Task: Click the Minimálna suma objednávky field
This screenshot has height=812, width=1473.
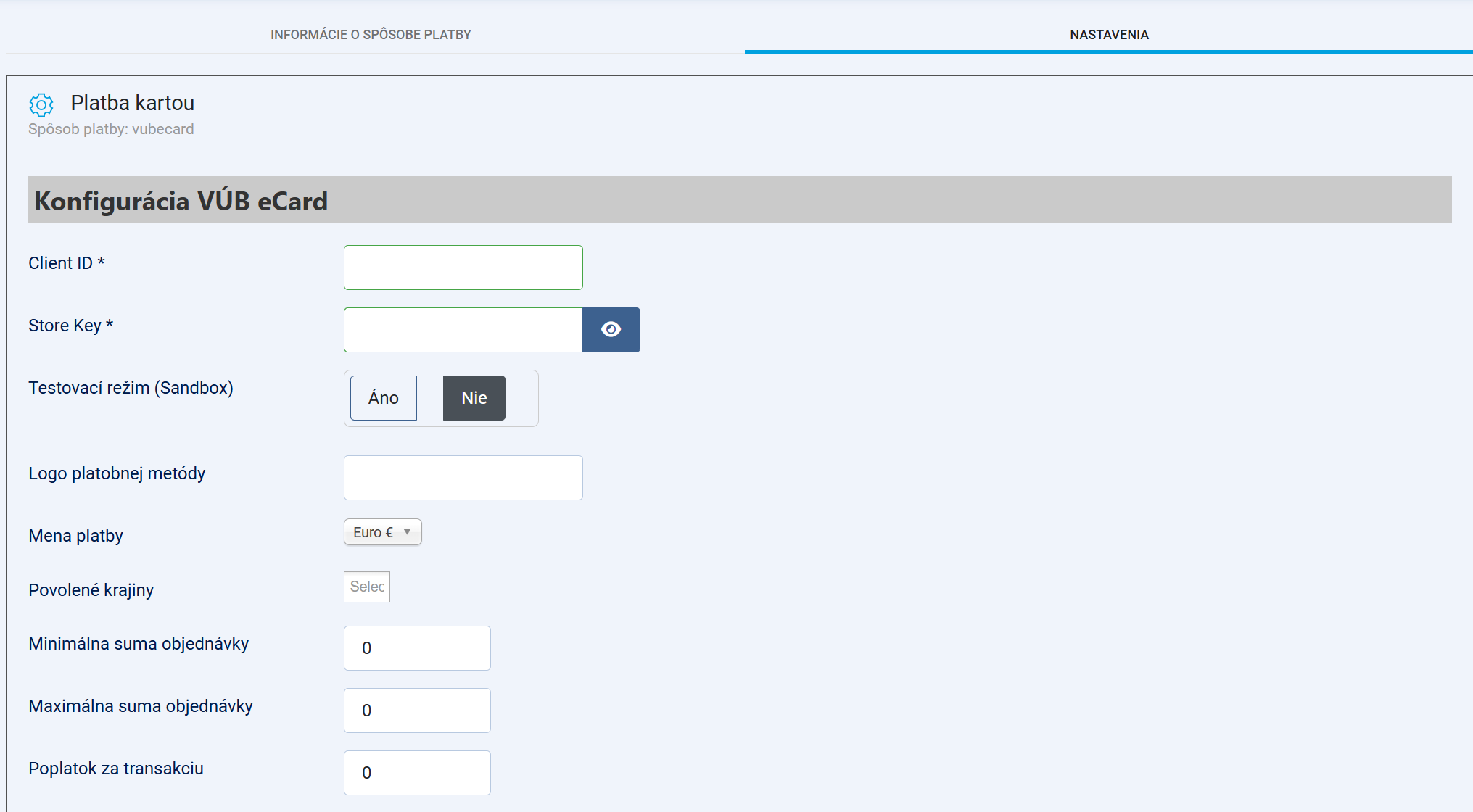Action: click(x=417, y=647)
